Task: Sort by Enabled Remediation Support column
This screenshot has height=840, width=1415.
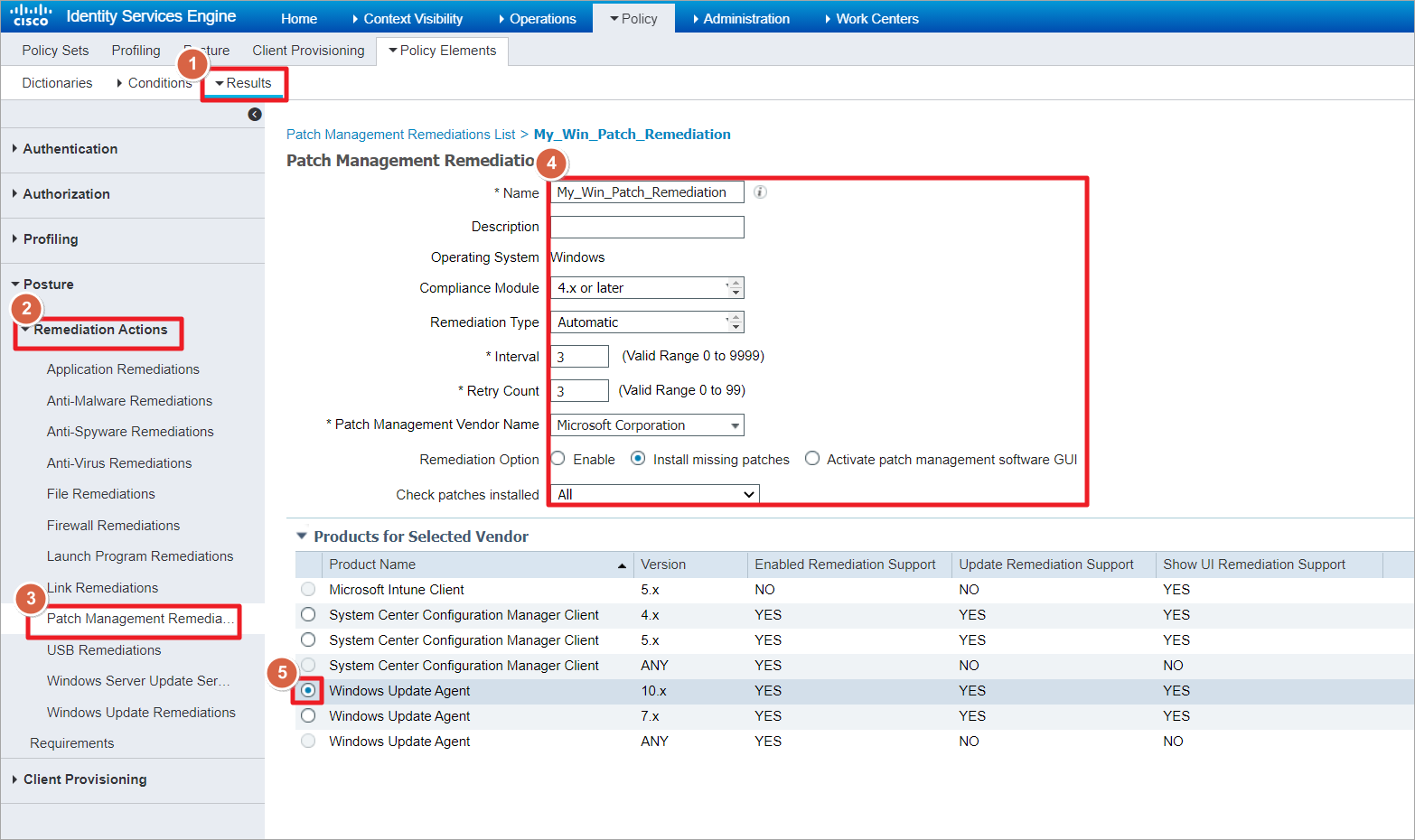Action: [849, 565]
